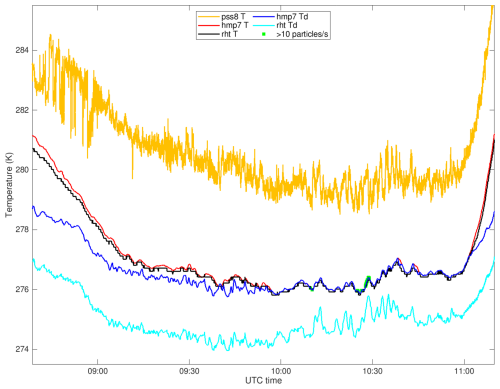Click the 'Temperature (K)' axis label
Viewport: 500px width, 389px height.
pos(9,185)
